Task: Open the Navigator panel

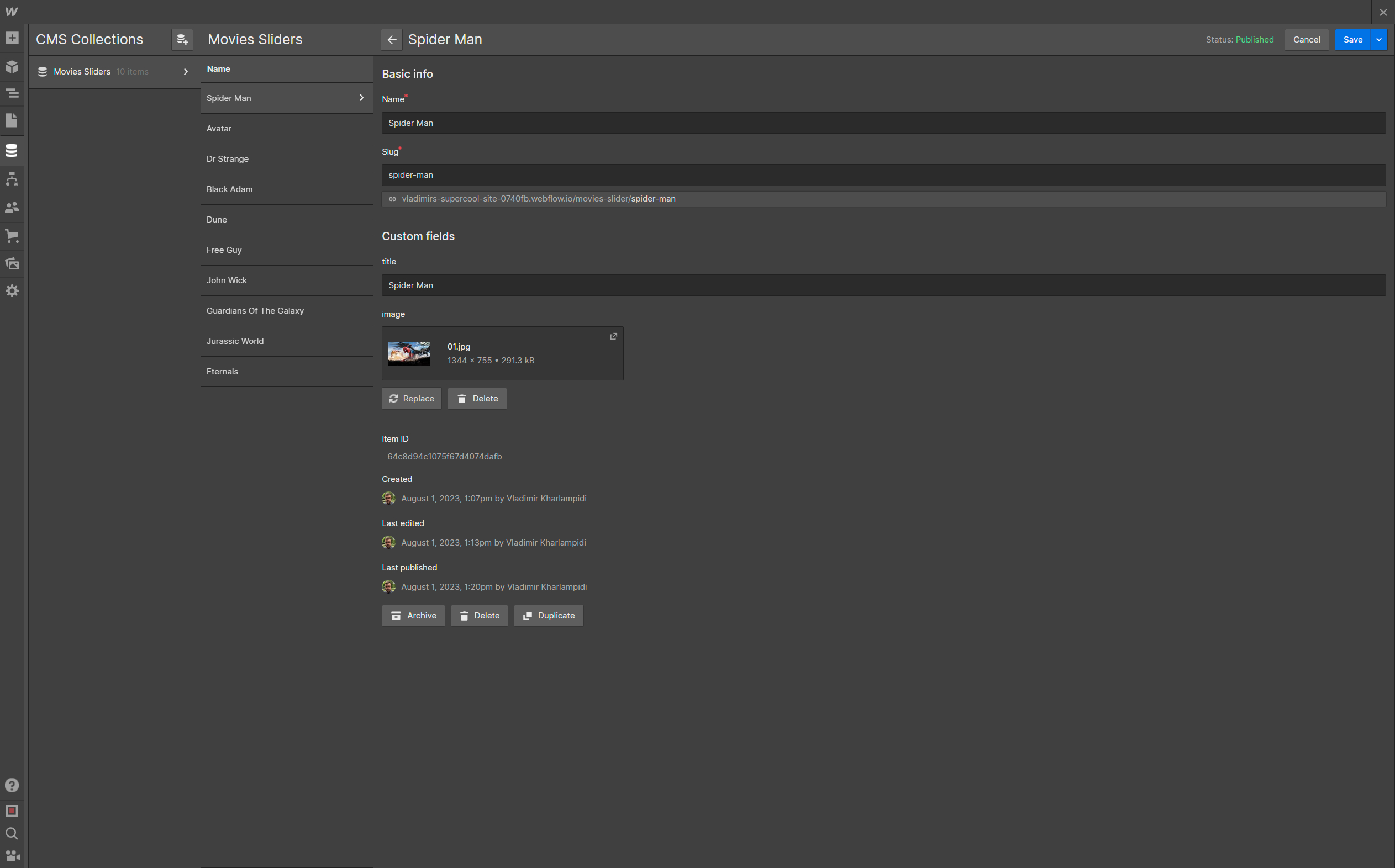Action: click(12, 93)
